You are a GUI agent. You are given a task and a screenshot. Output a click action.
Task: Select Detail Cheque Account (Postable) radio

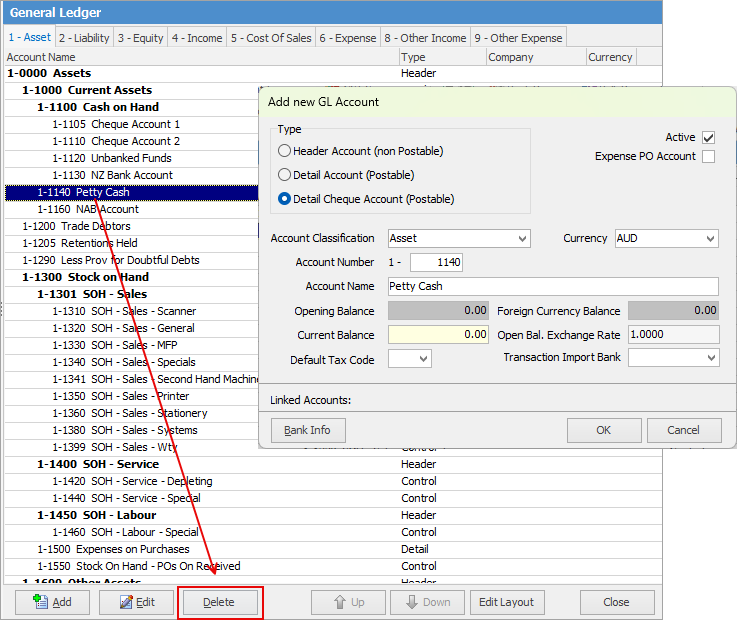click(284, 199)
